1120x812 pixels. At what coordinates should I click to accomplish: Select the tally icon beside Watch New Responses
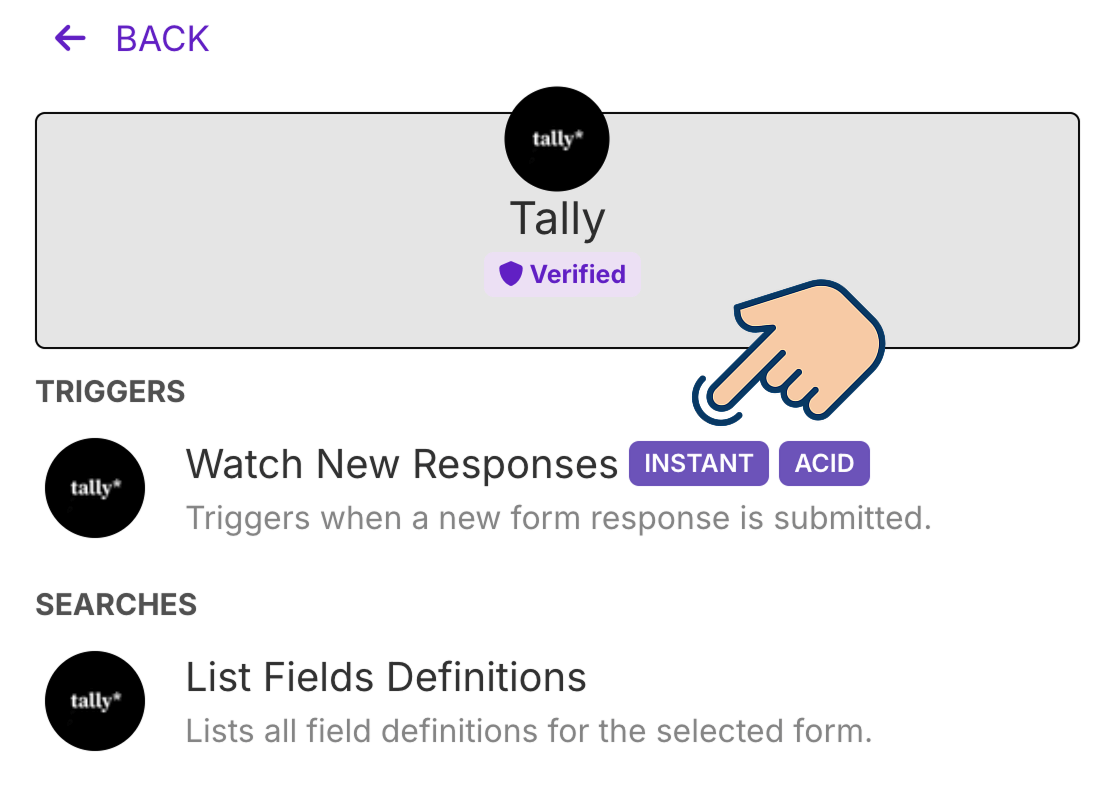[x=94, y=488]
